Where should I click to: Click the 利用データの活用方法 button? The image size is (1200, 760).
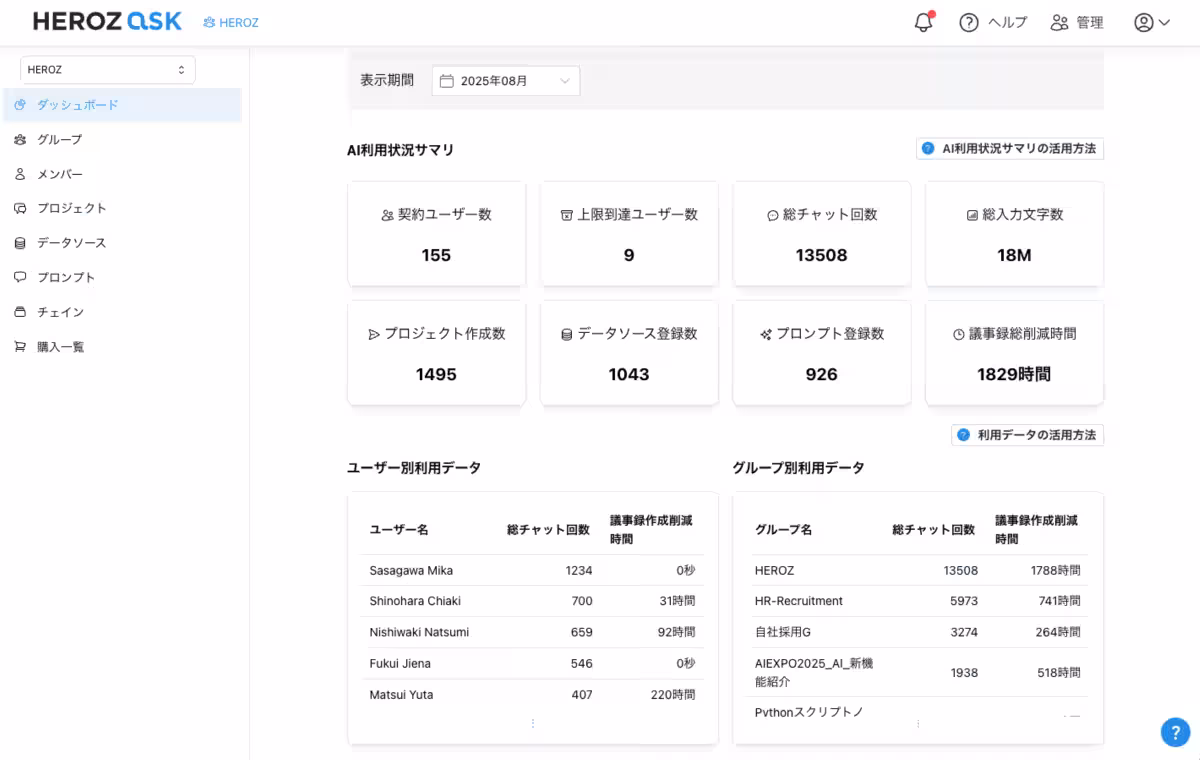[x=1027, y=435]
